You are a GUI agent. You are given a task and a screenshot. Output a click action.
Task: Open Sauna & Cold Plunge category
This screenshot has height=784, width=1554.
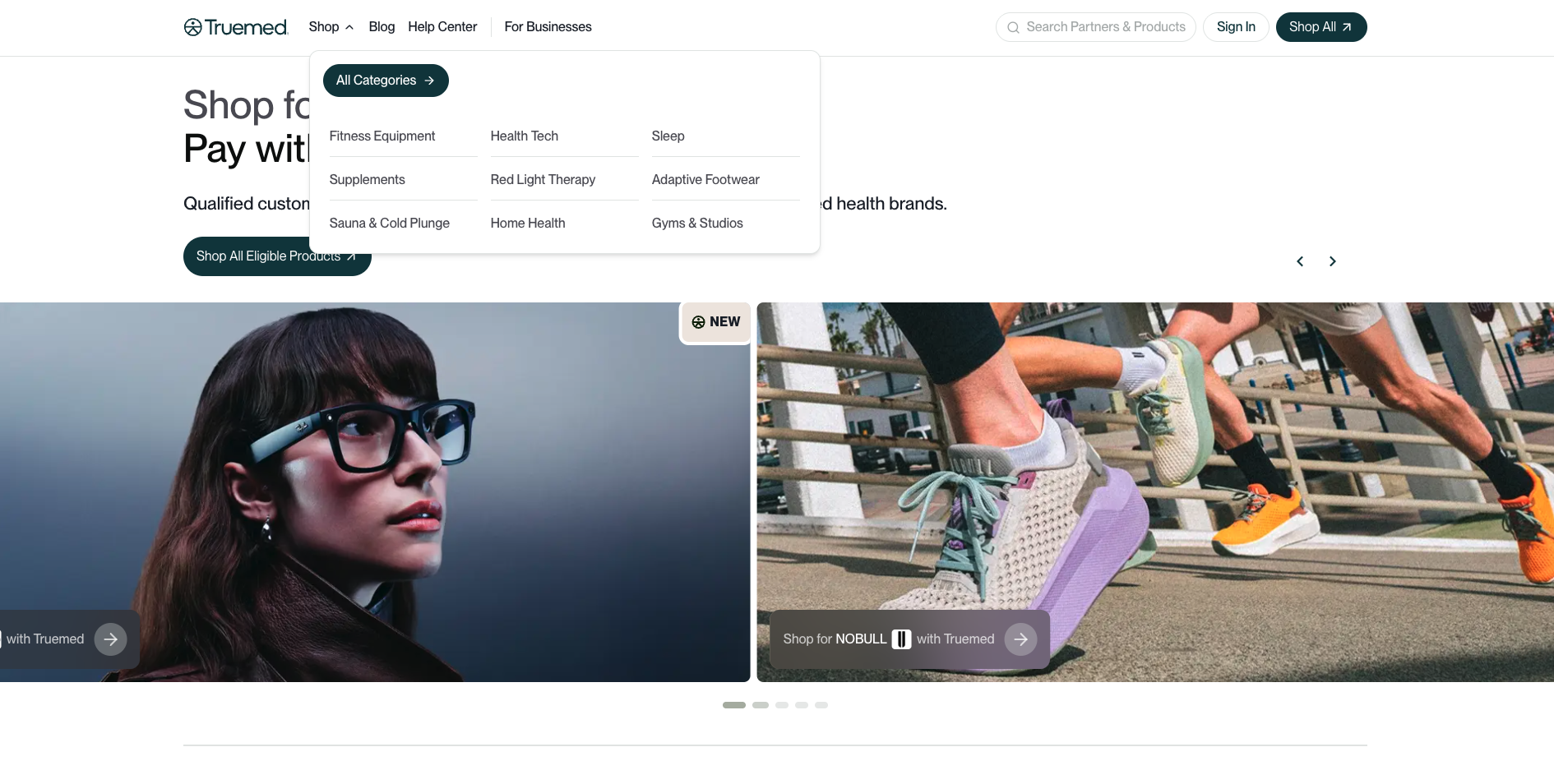[x=390, y=224]
